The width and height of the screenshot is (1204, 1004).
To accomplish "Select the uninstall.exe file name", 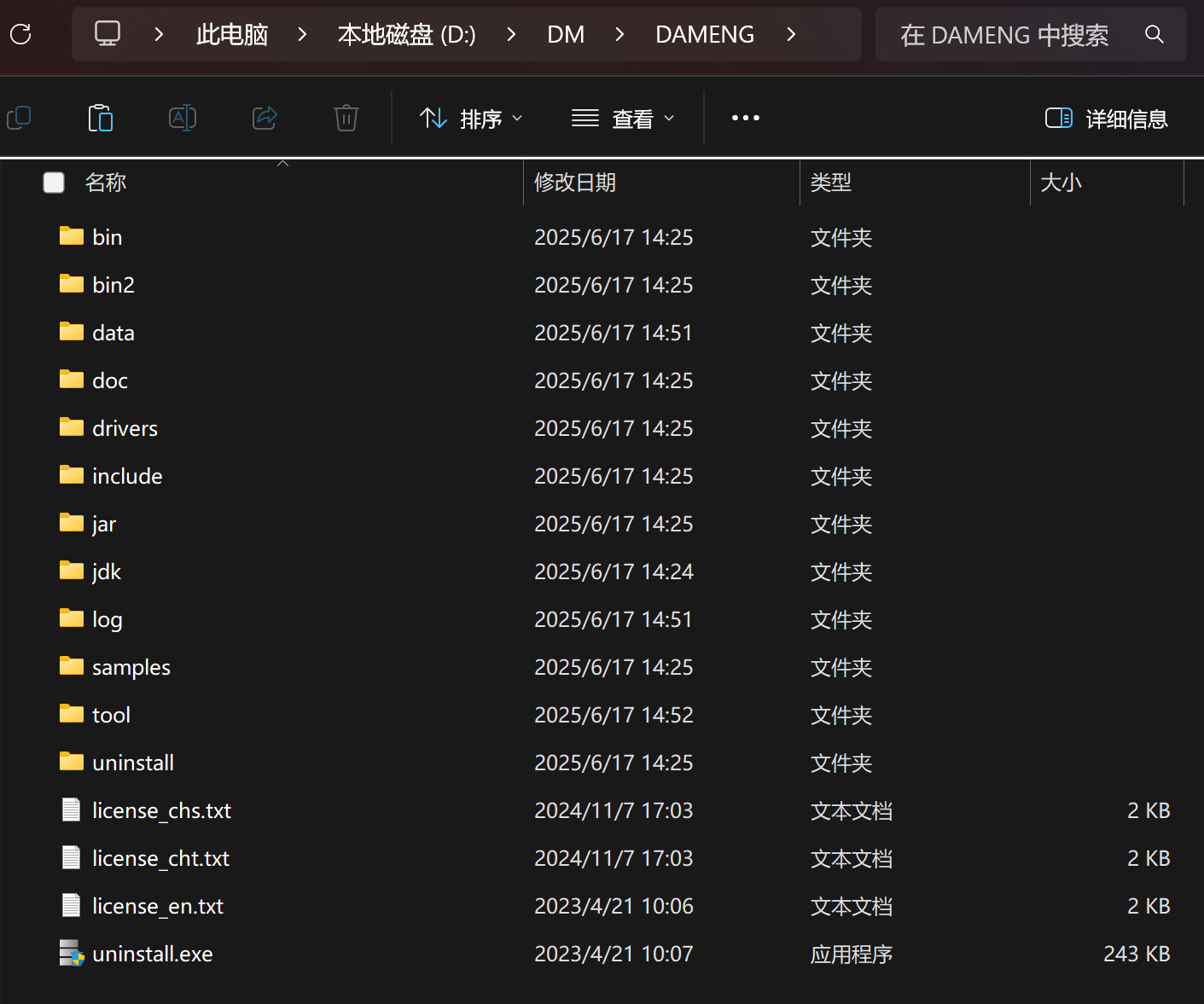I will click(x=153, y=954).
